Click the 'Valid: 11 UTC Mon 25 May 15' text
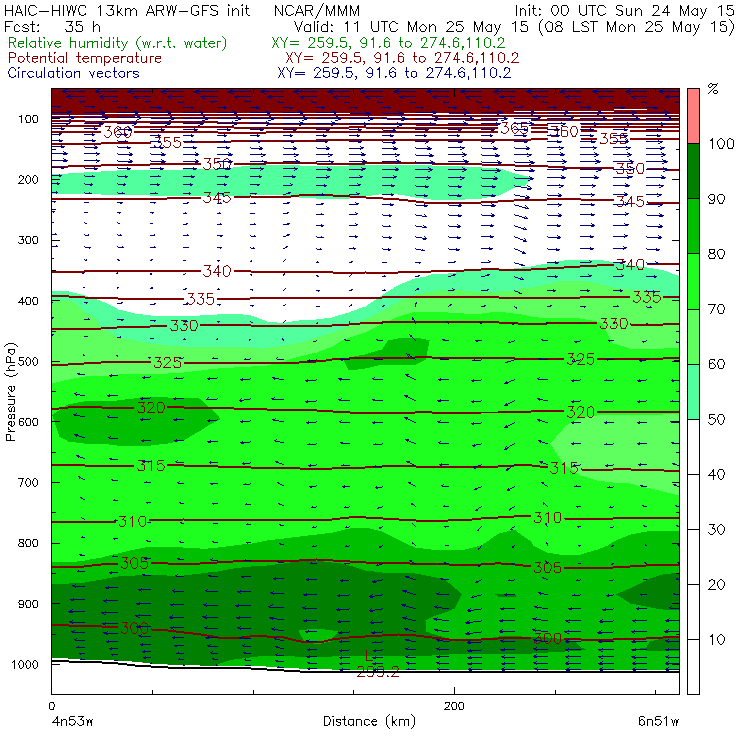Screen dimensions: 740x740 411,26
